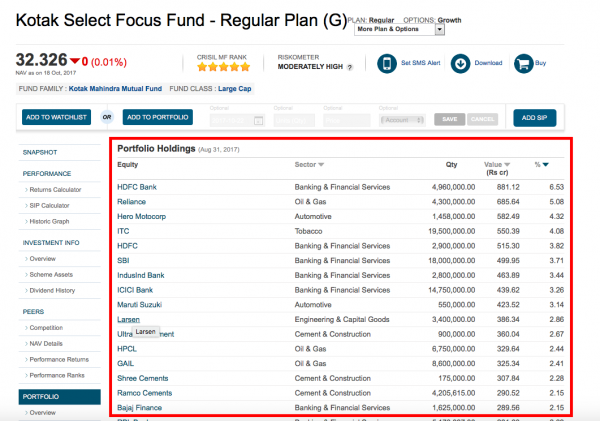Click the 881.12 value for HDFC Bank
Image resolution: width=600 pixels, height=421 pixels.
(508, 187)
